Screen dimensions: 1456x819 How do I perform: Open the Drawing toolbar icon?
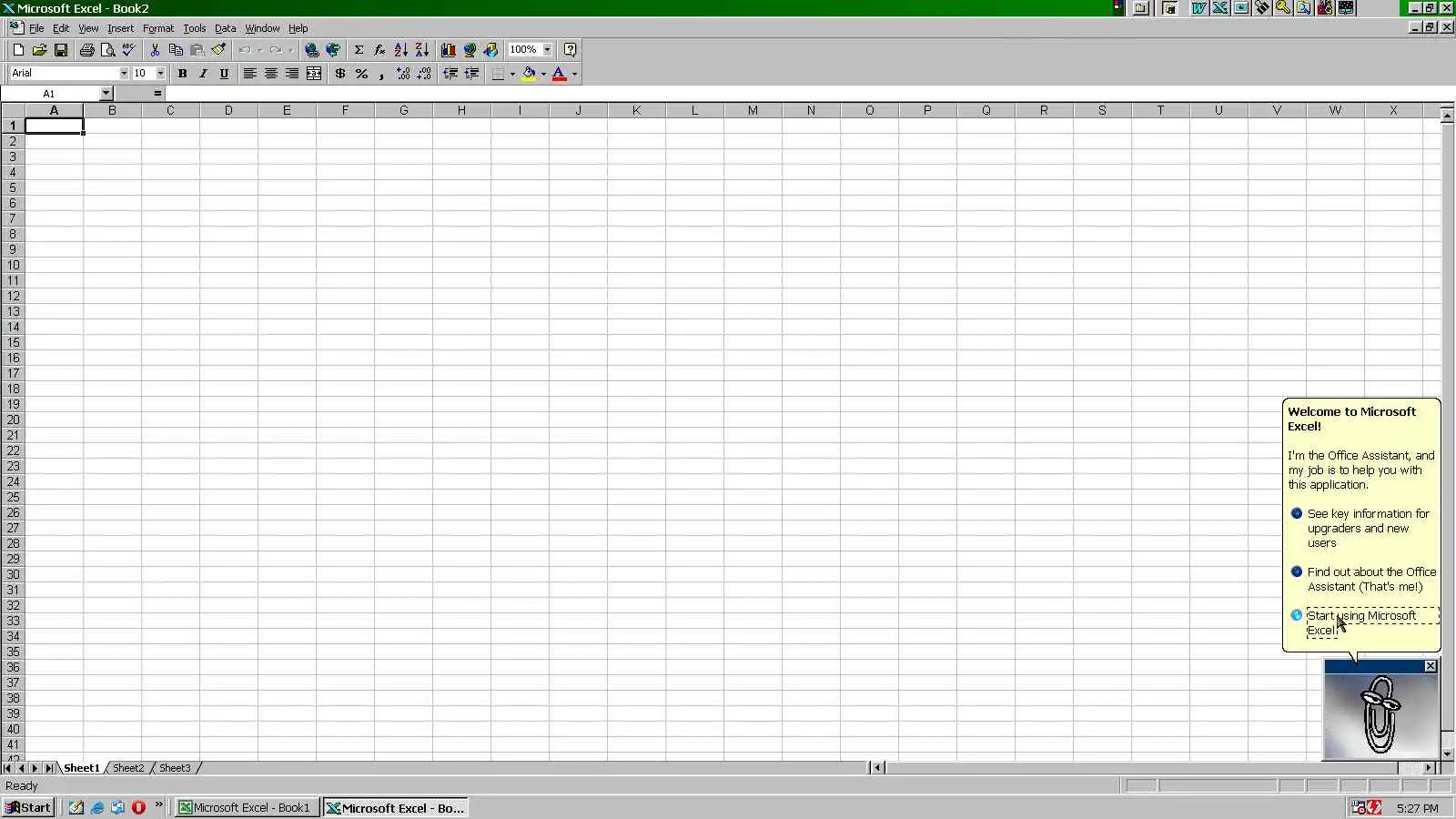pos(490,50)
